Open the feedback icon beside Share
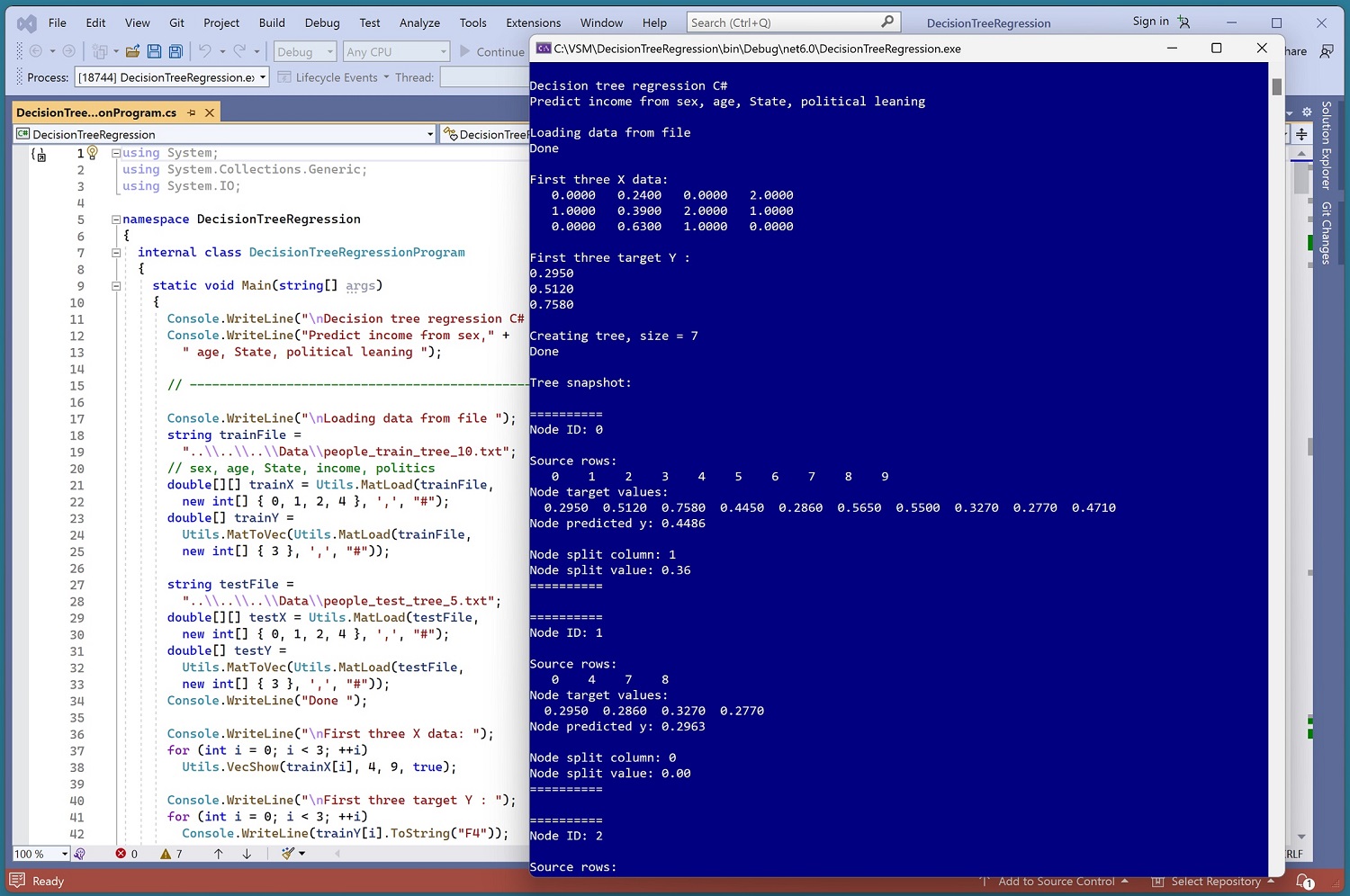Screen dimensions: 1350x896 (1327, 51)
